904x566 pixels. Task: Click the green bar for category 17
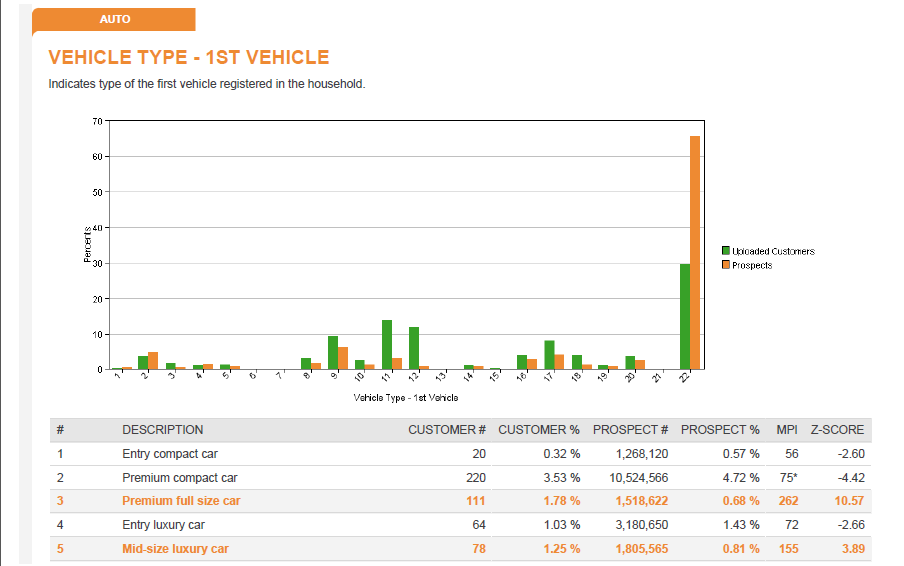(x=549, y=355)
